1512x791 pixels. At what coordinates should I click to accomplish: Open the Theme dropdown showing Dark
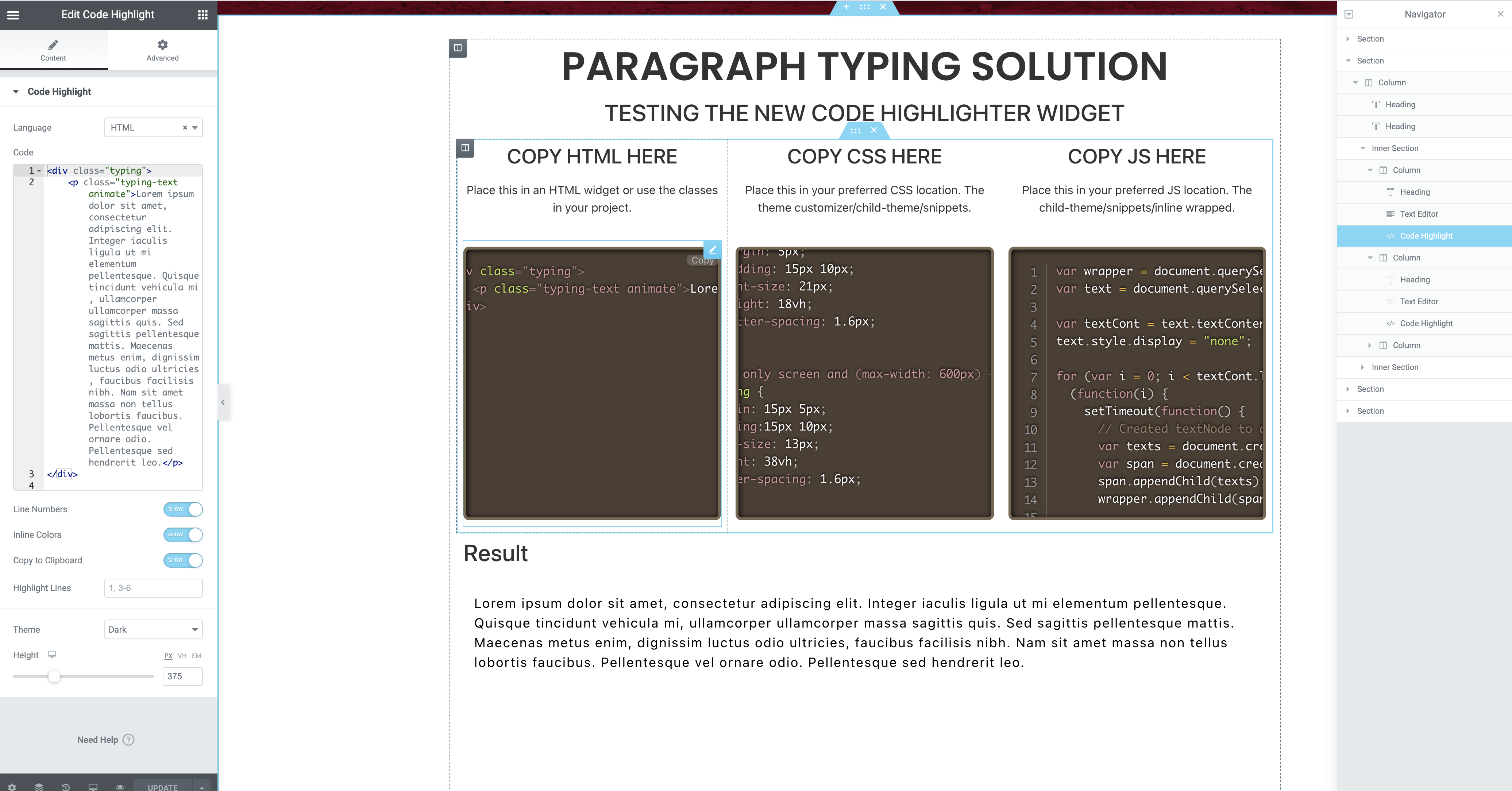coord(153,629)
